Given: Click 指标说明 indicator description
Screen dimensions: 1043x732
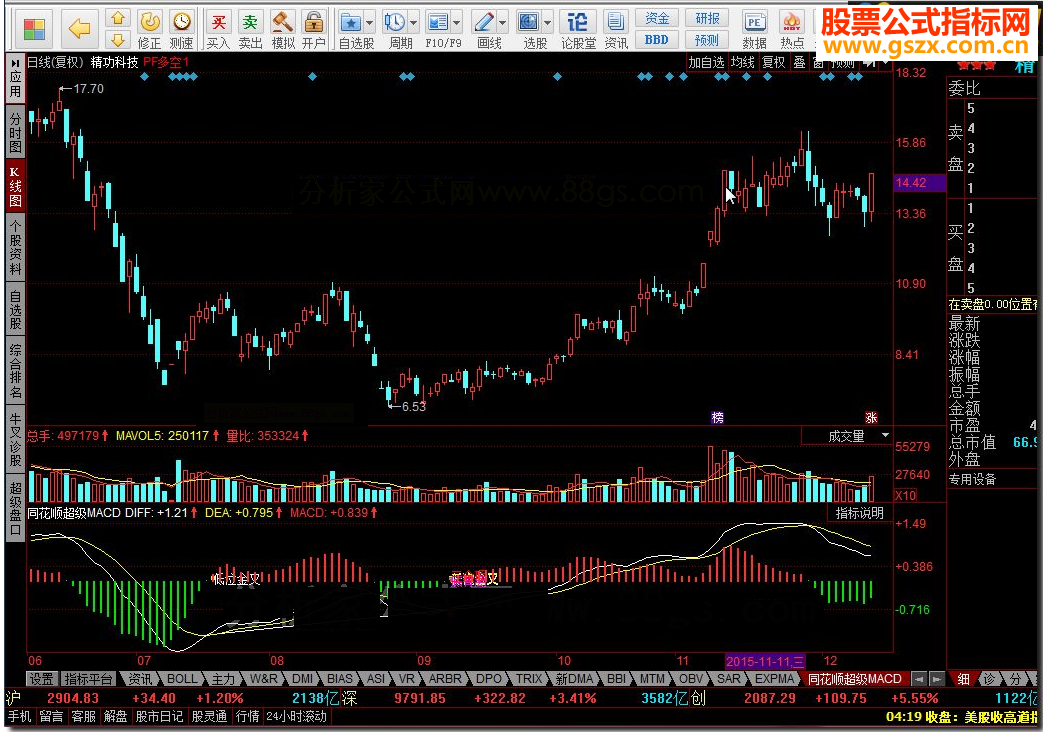Looking at the screenshot, I should (x=859, y=513).
